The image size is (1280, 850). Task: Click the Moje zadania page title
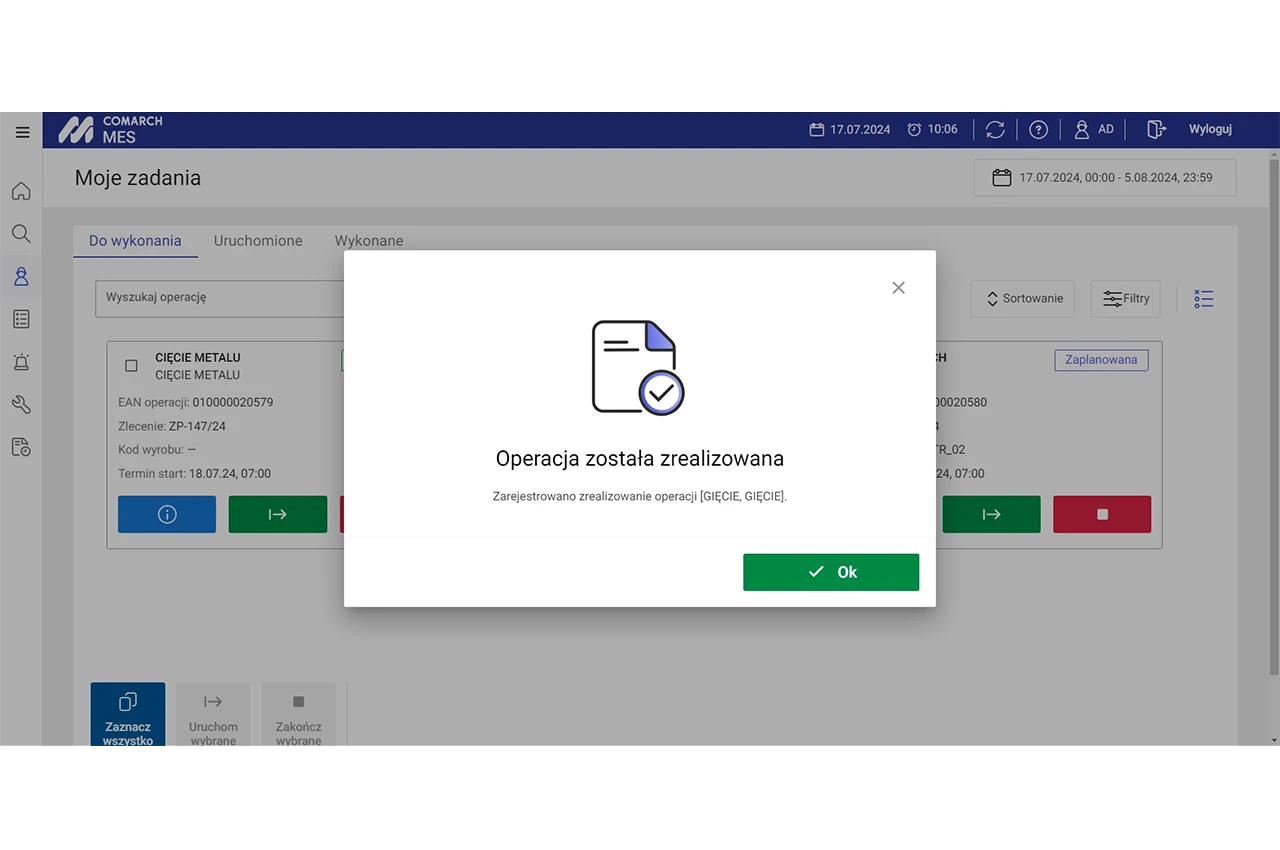(138, 178)
